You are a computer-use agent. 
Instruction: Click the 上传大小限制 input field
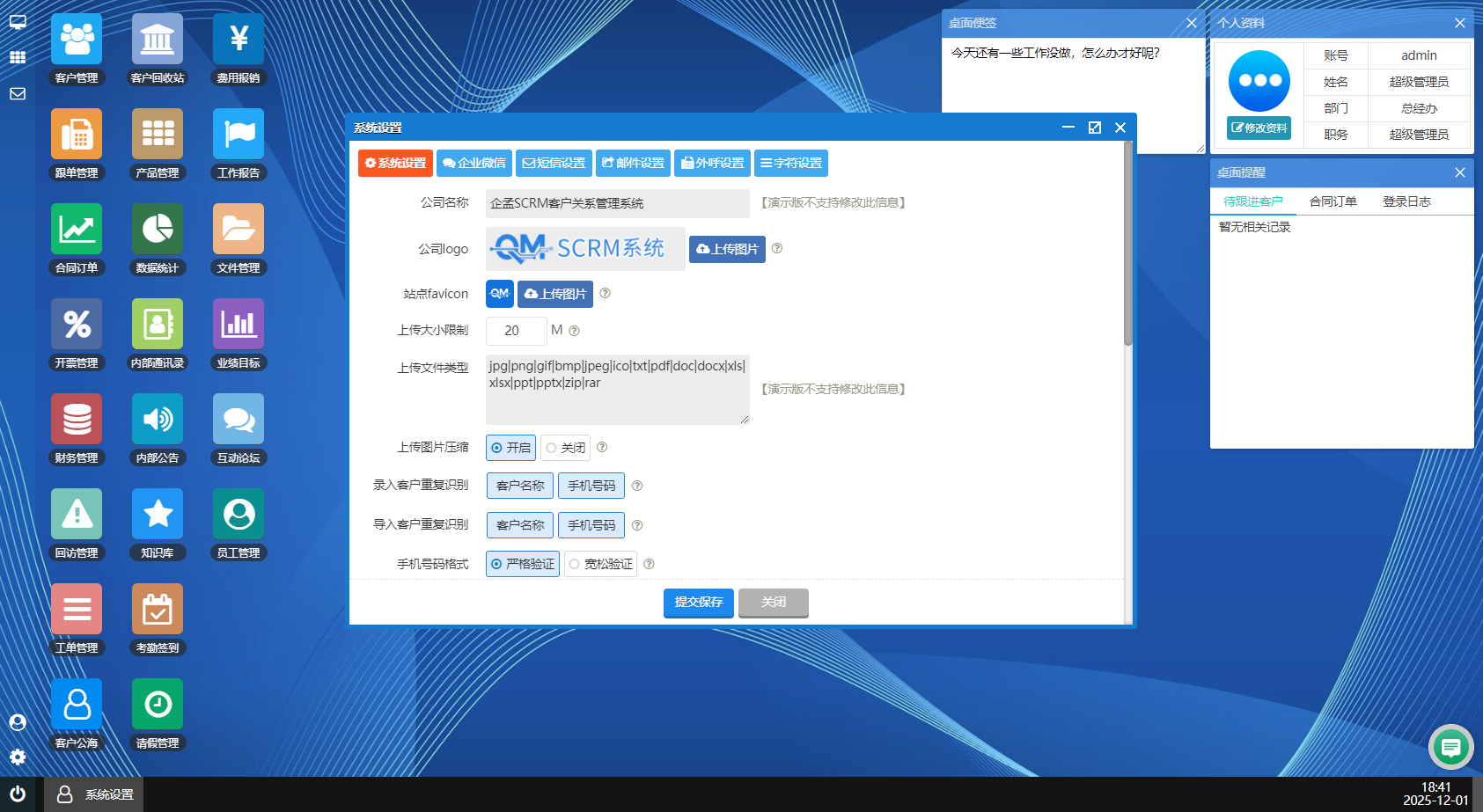(x=516, y=331)
